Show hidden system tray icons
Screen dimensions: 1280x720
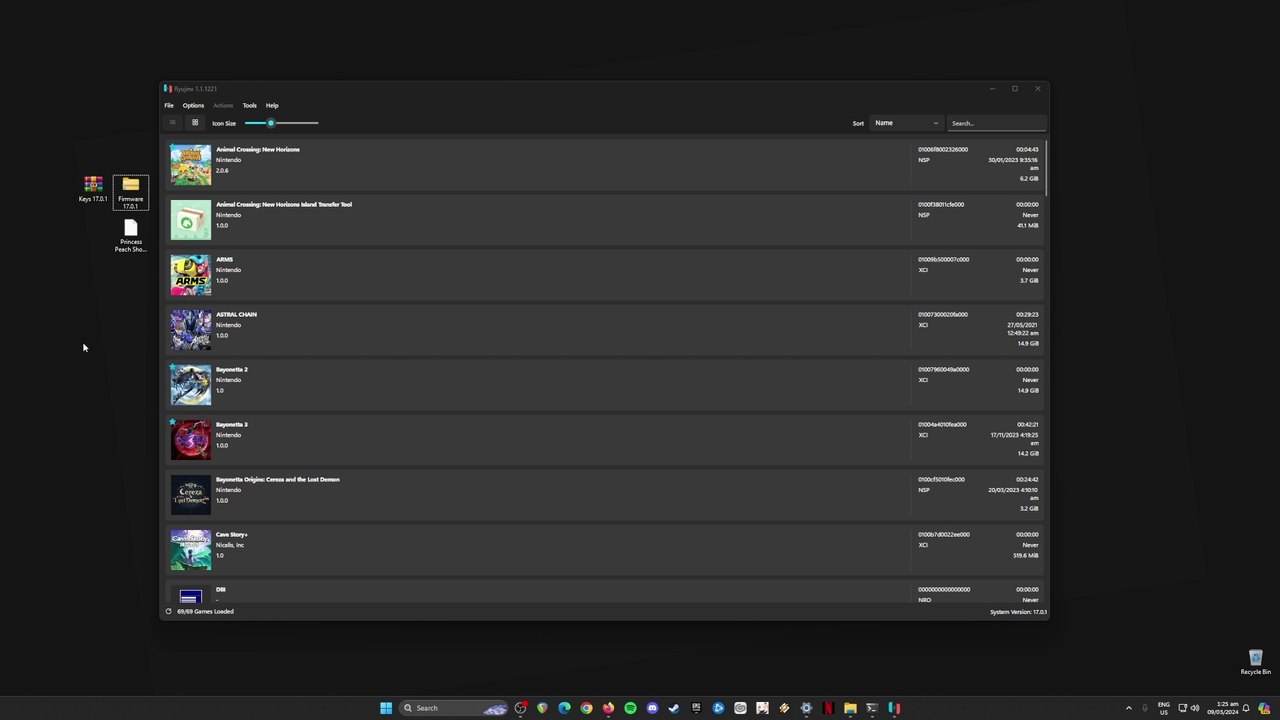coord(1129,708)
